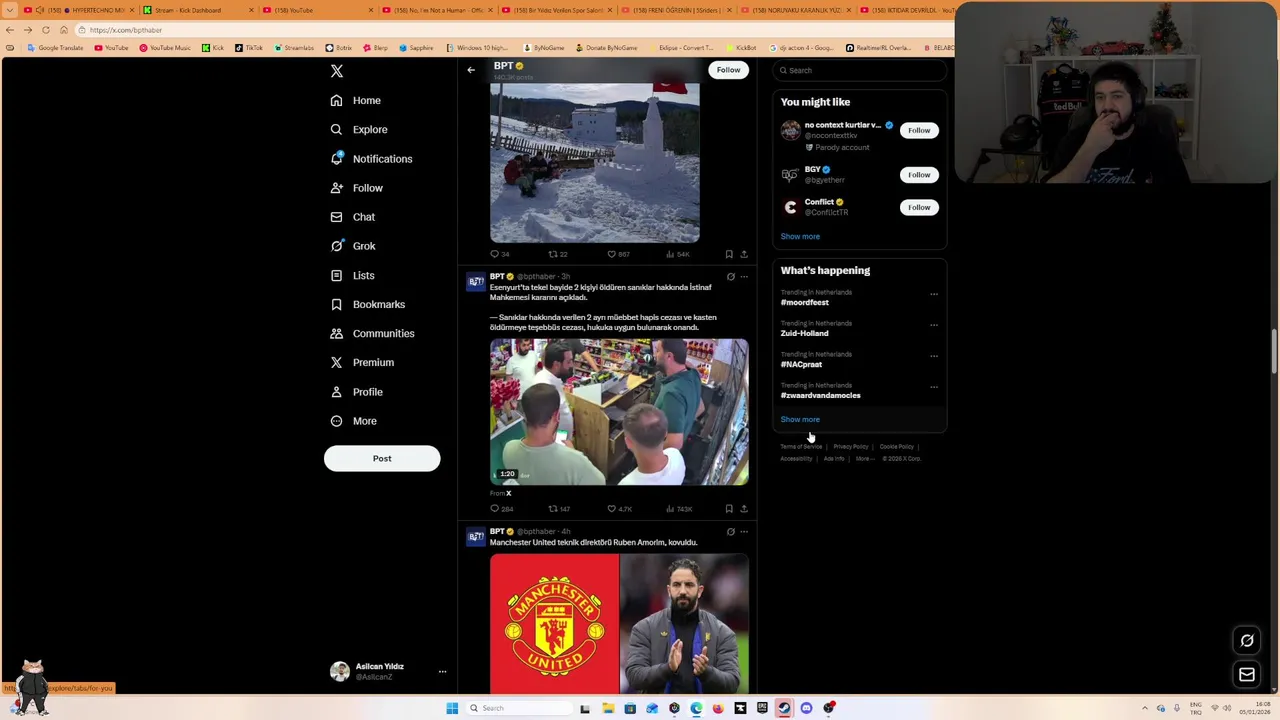Image resolution: width=1280 pixels, height=720 pixels.
Task: Follow the Conflict account
Action: (919, 207)
